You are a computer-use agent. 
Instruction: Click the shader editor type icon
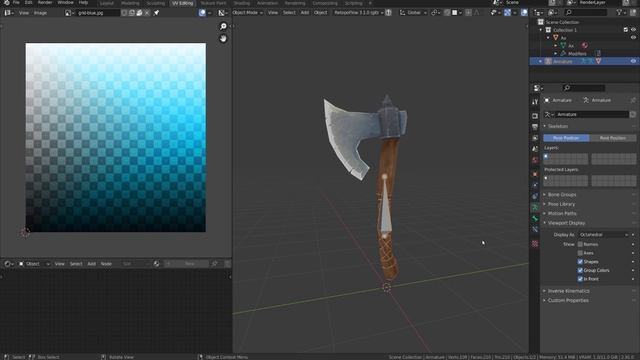8,264
